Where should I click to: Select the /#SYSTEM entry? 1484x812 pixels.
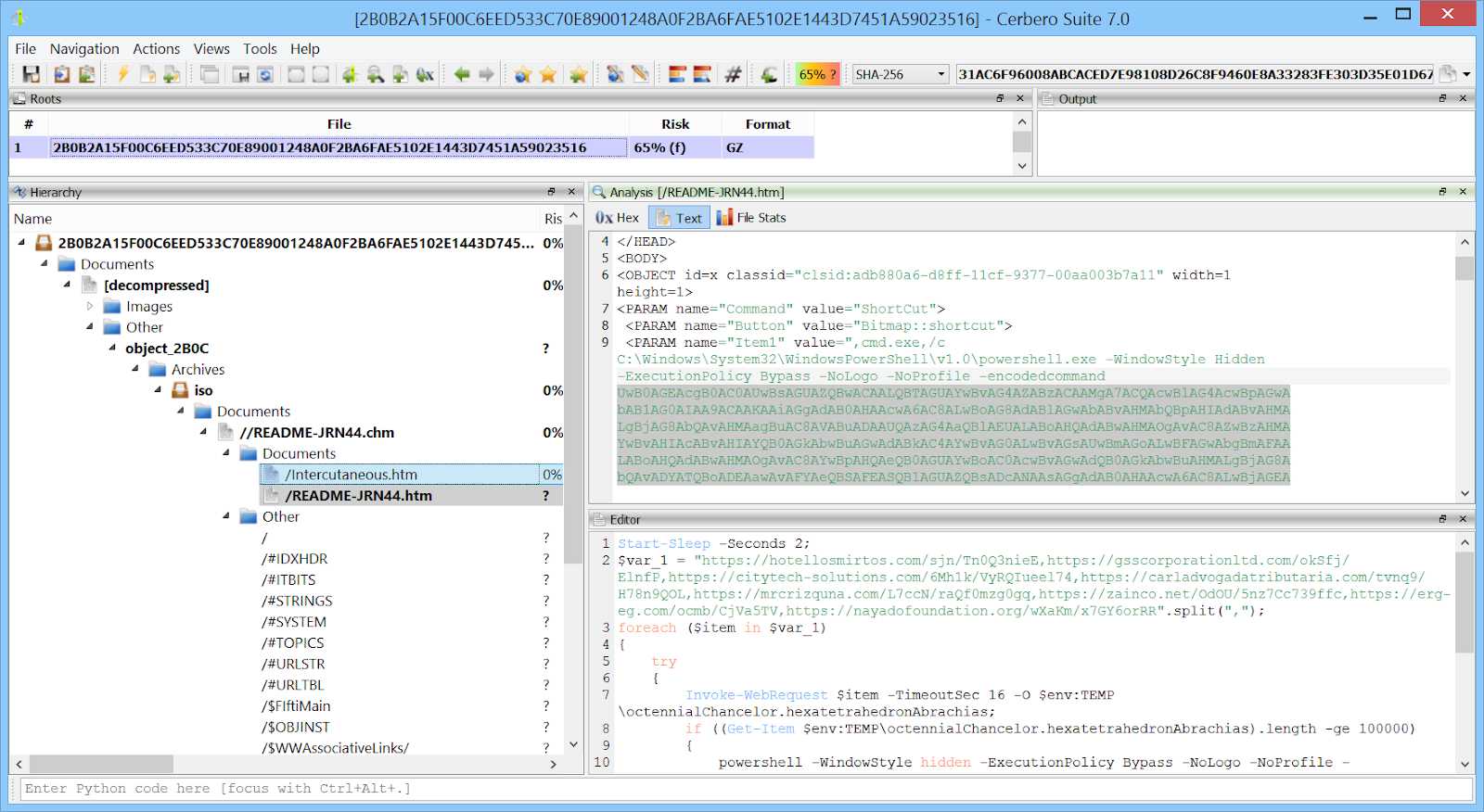[x=294, y=622]
